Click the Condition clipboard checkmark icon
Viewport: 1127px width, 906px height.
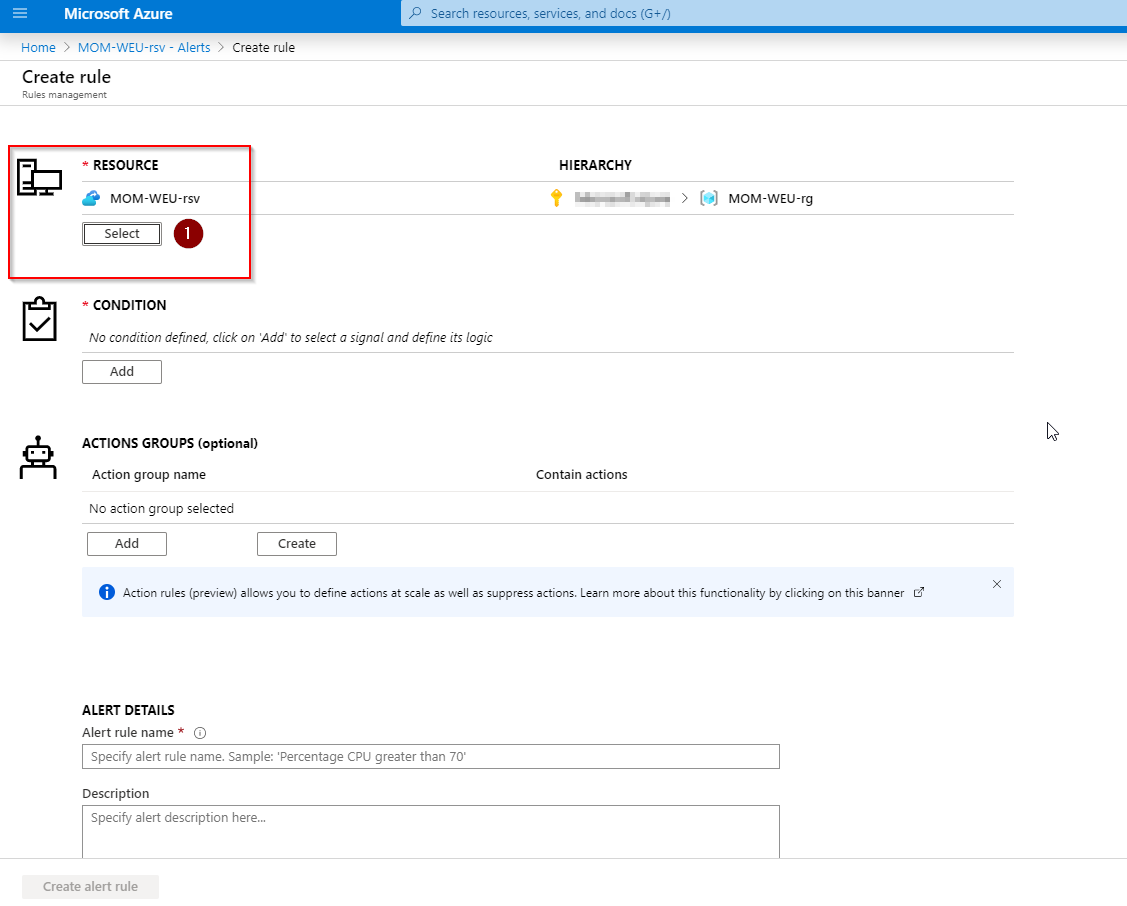[x=39, y=319]
